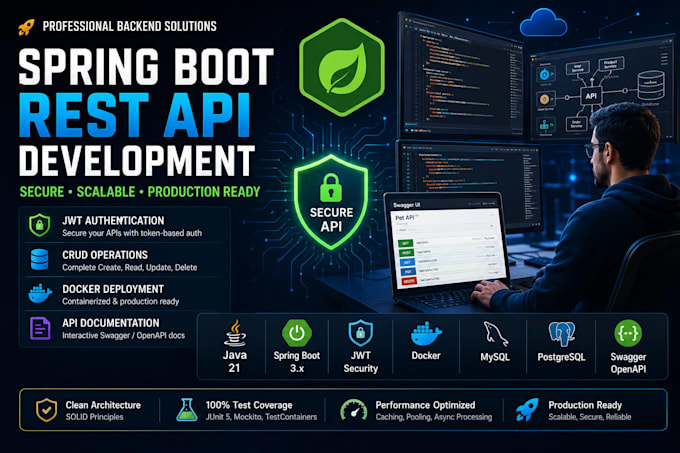Click the 'PROFESSIONAL BACKEND SOLUTIONS' text
The width and height of the screenshot is (680, 453).
(130, 26)
